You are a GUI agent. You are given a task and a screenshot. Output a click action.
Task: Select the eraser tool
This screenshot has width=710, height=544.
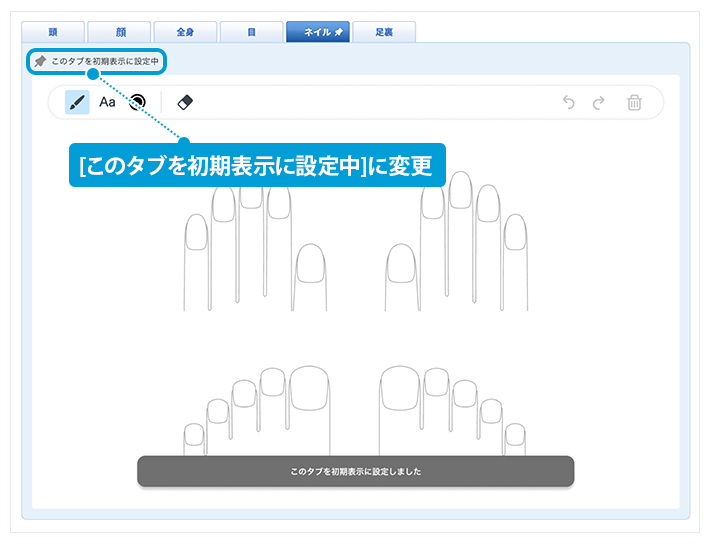pos(184,102)
